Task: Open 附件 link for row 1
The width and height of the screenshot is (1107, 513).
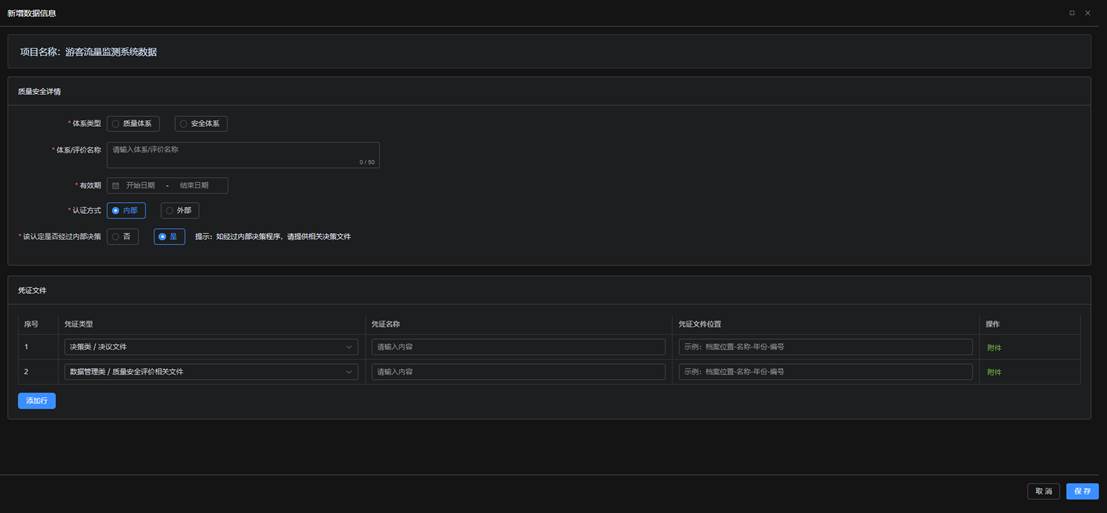Action: pyautogui.click(x=993, y=348)
